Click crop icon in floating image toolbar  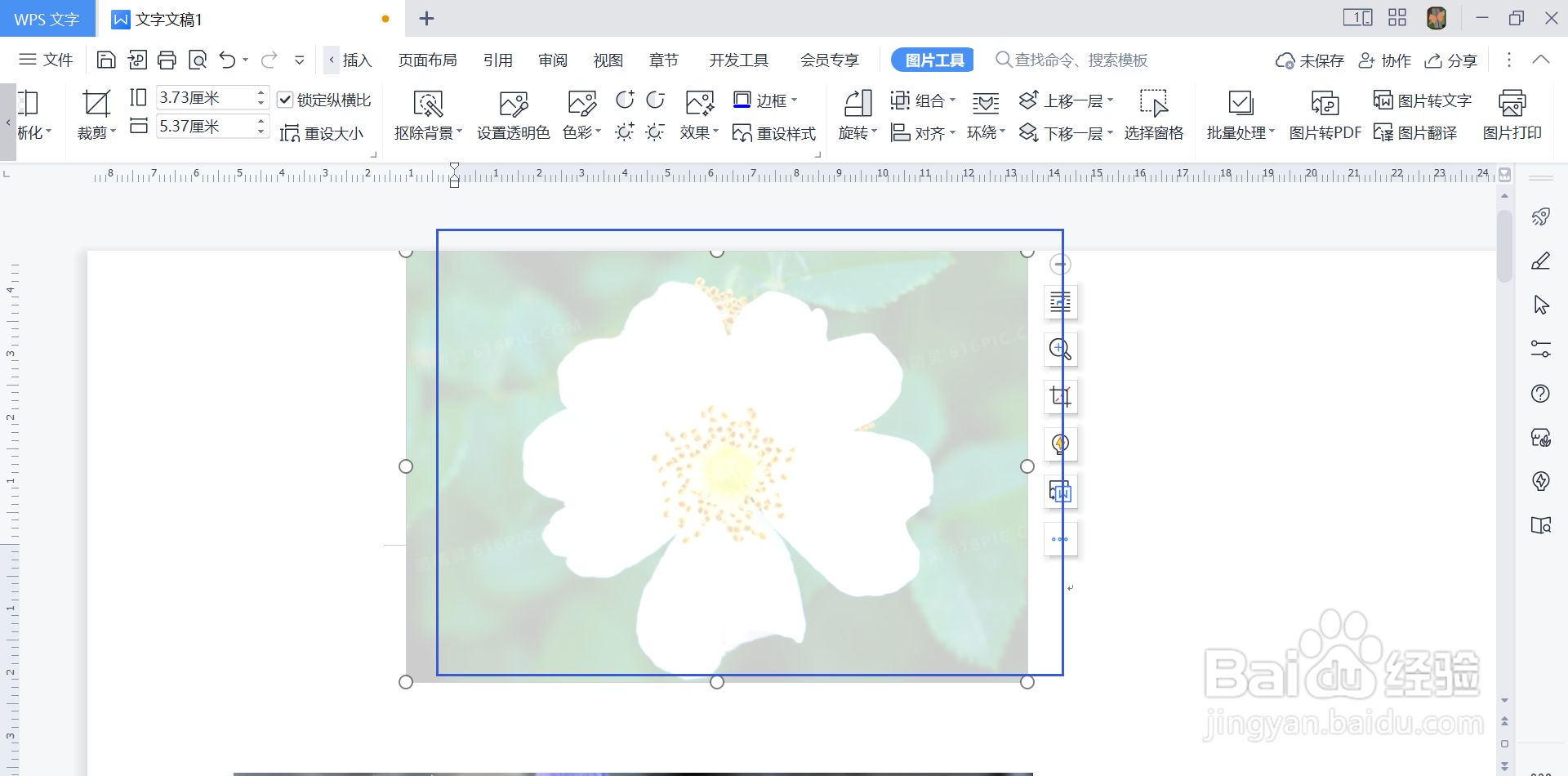point(1060,397)
